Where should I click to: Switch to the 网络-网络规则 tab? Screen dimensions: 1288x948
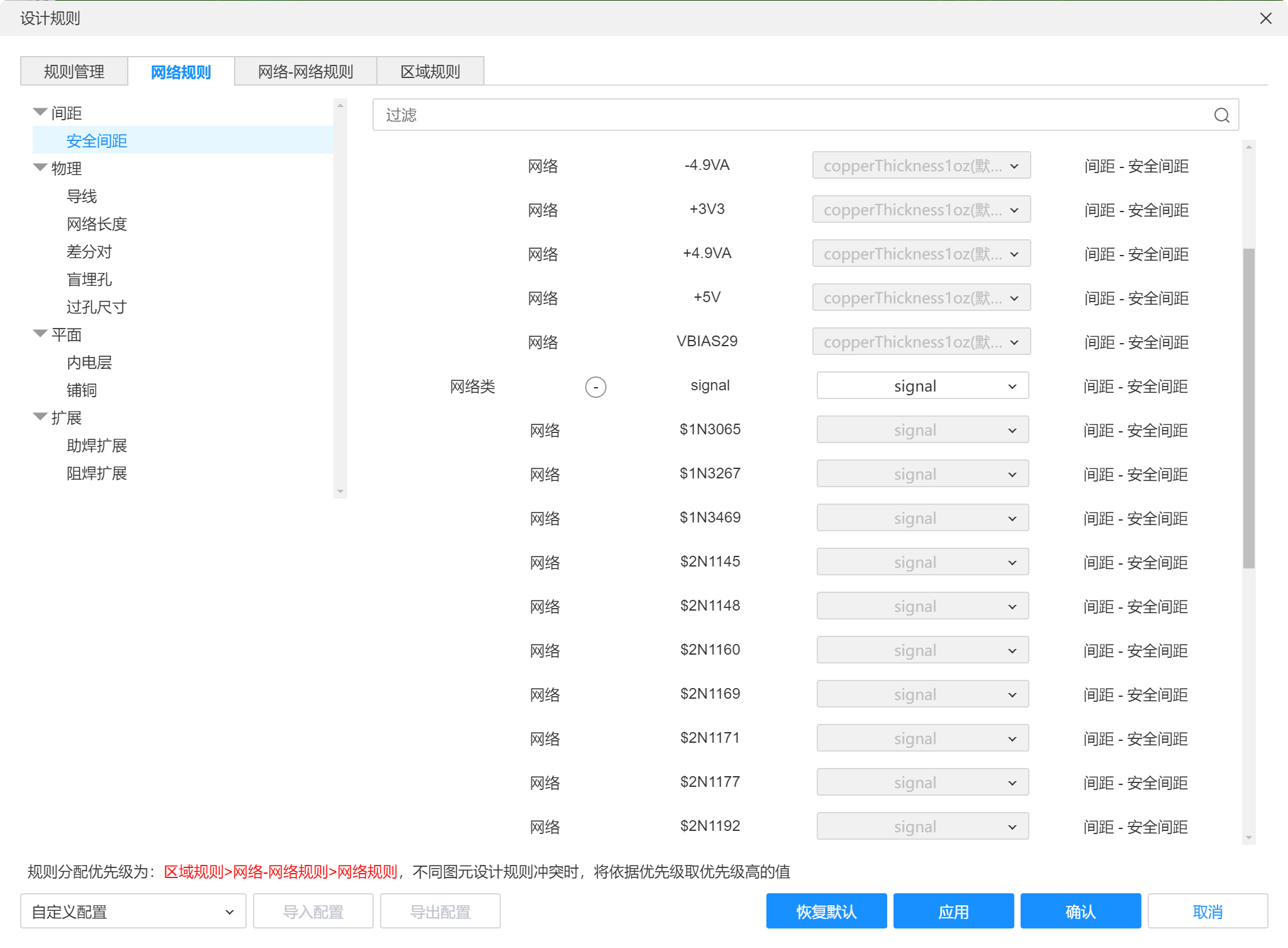pyautogui.click(x=305, y=72)
